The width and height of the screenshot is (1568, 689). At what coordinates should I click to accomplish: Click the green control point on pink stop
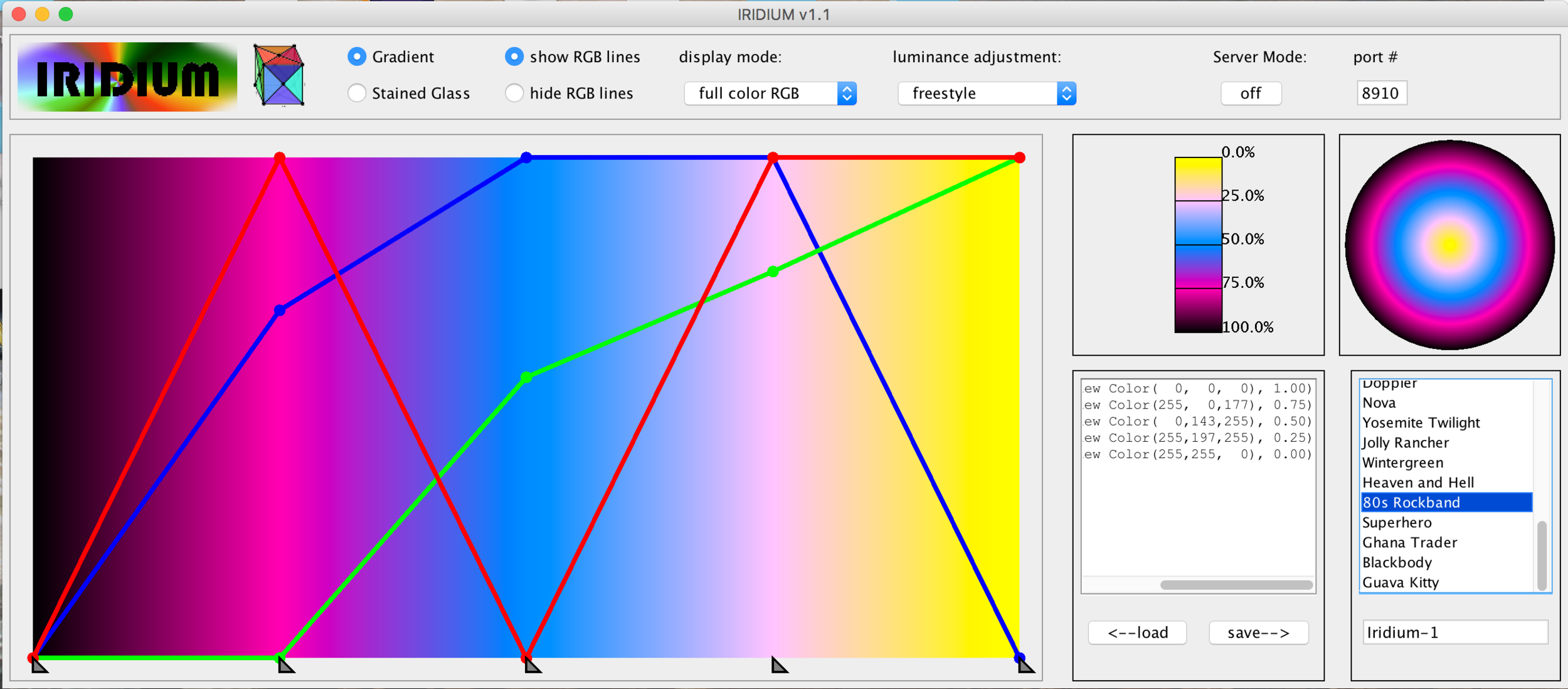[x=773, y=272]
